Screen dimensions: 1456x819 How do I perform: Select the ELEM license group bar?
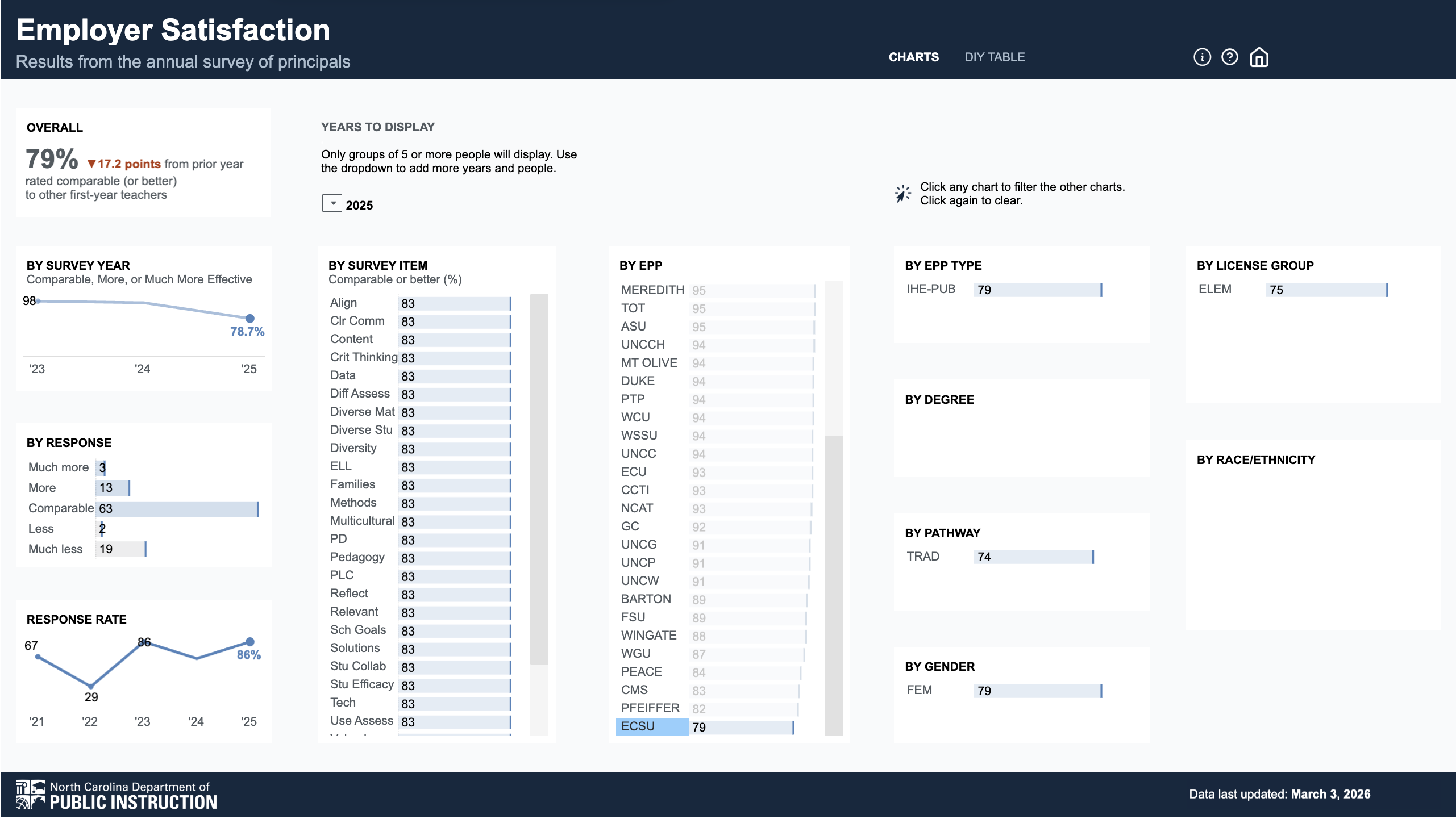click(1326, 290)
